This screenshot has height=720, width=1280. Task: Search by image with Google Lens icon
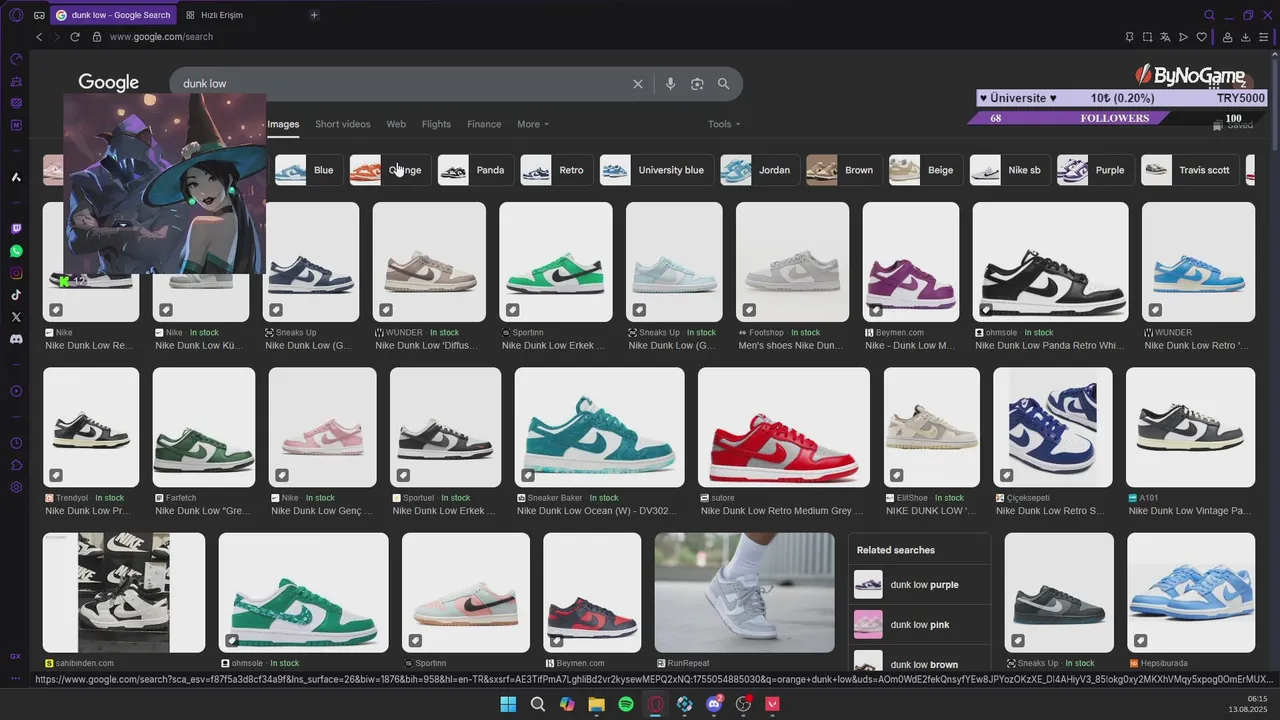[x=697, y=84]
